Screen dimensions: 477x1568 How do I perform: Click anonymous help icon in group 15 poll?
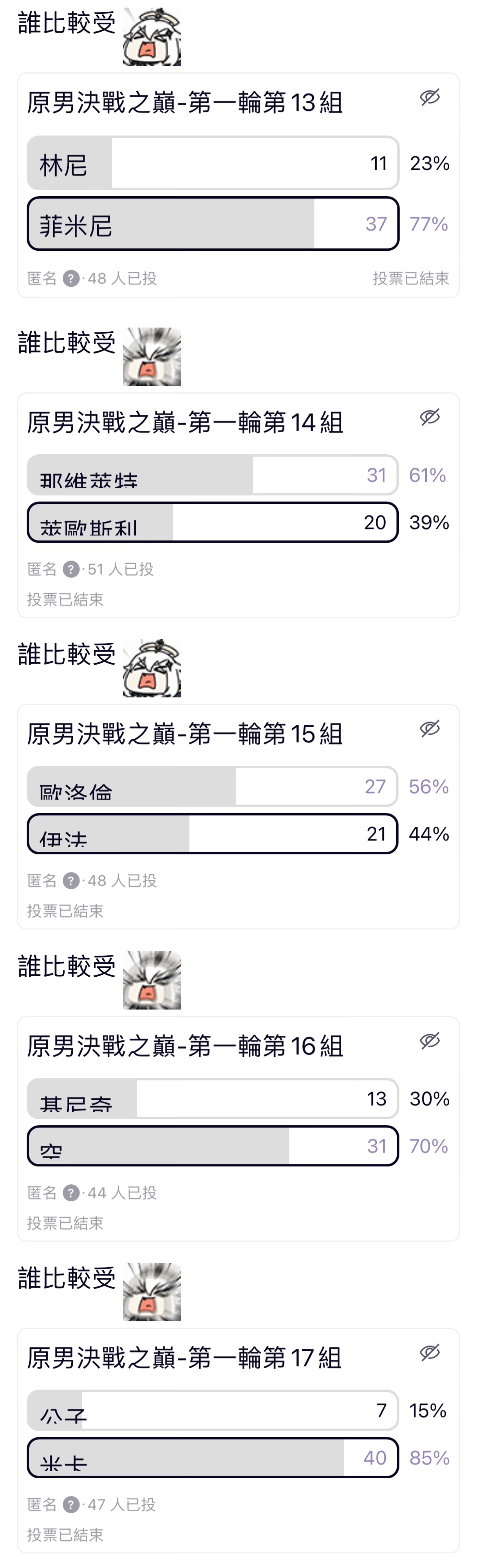click(x=71, y=881)
